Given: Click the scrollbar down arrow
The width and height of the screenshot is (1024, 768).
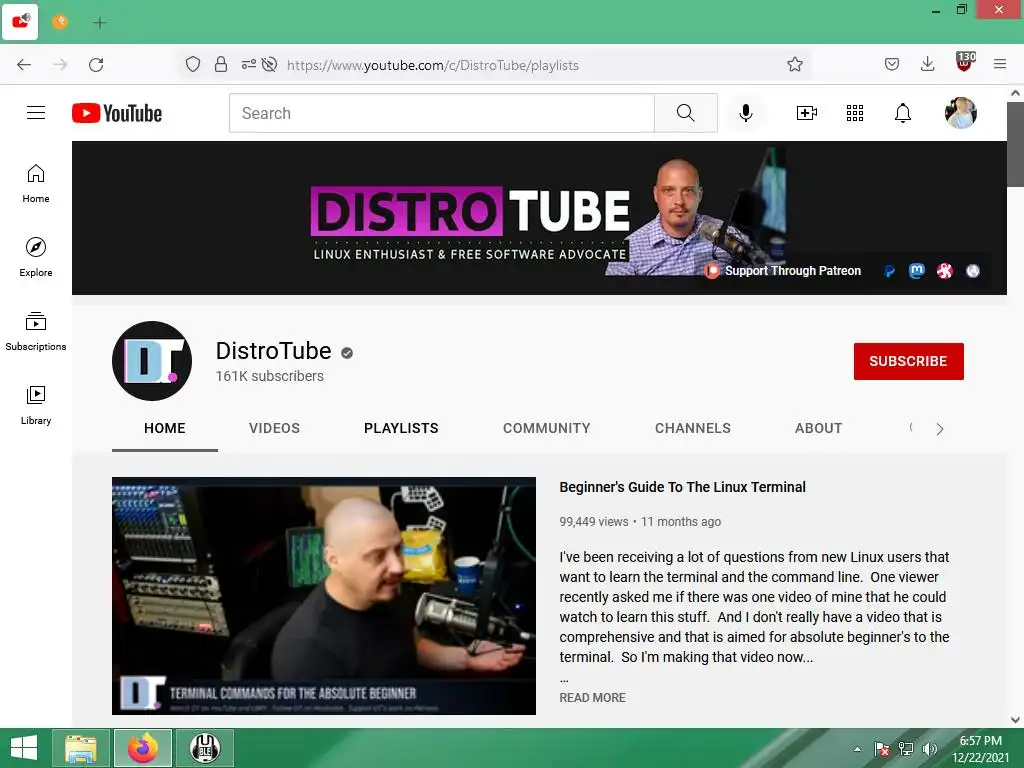Looking at the screenshot, I should [x=1016, y=720].
